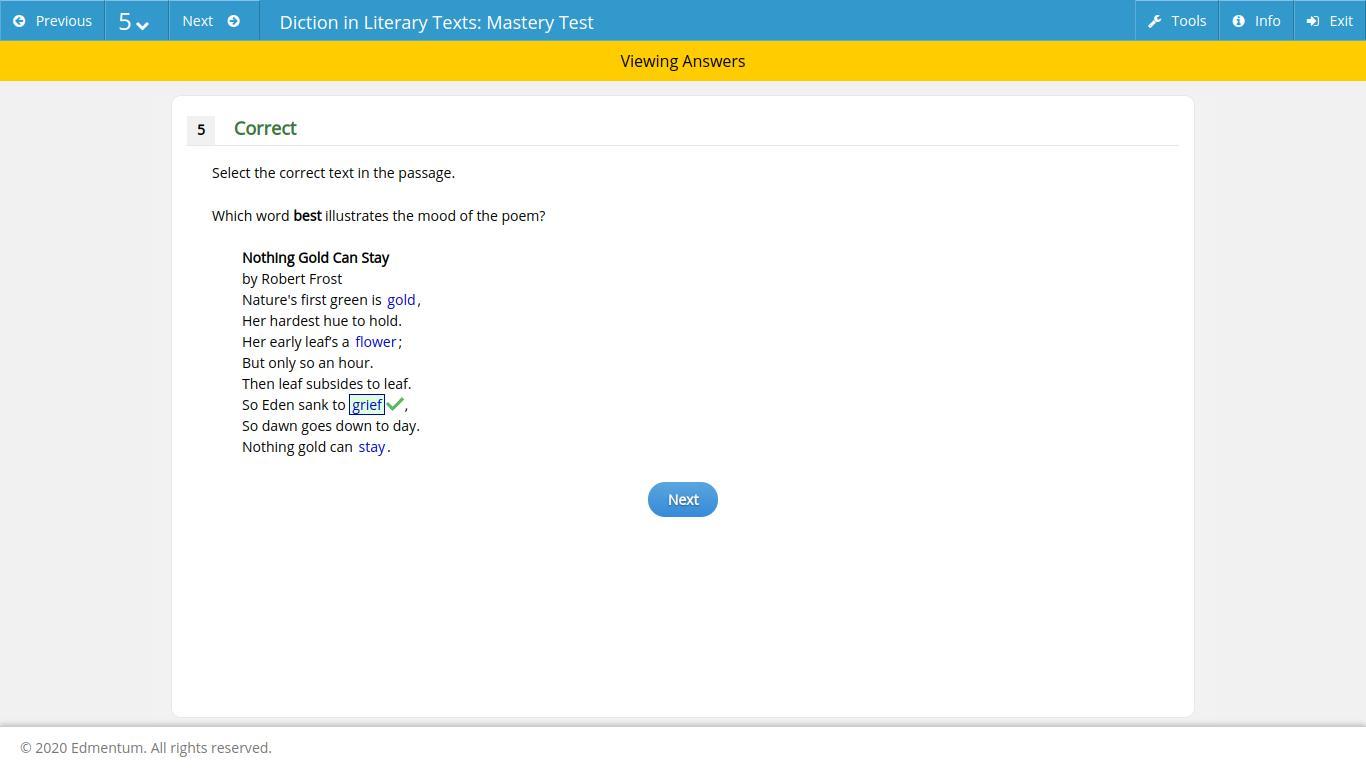Click the blue Next button below the poem
1366x768 pixels.
(x=683, y=500)
